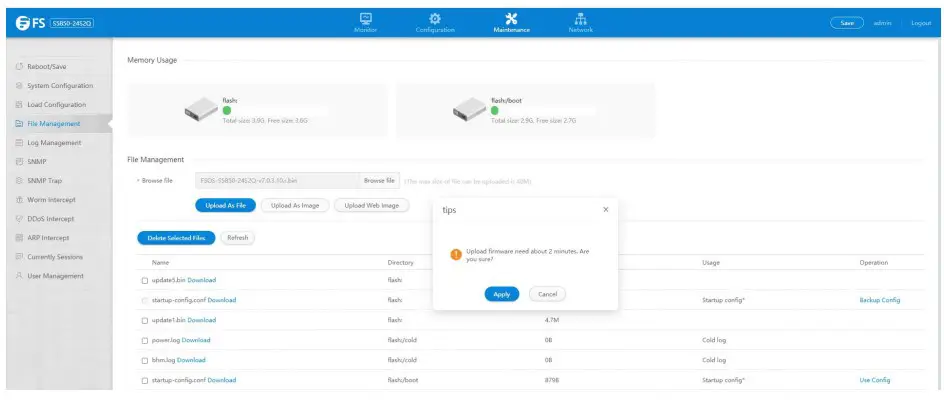Click Logout in the header
Image resolution: width=944 pixels, height=416 pixels.
coord(921,23)
